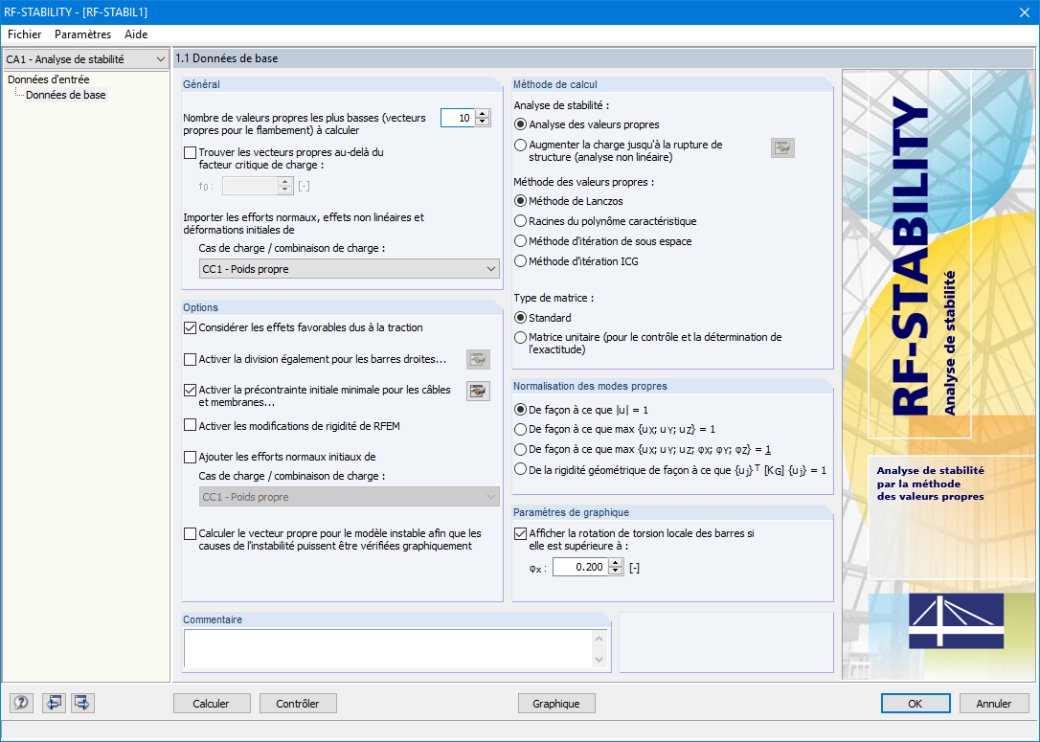Toggle 'Trouver les vecteurs propres au-delà' checkbox
This screenshot has width=1040, height=742.
pos(190,153)
